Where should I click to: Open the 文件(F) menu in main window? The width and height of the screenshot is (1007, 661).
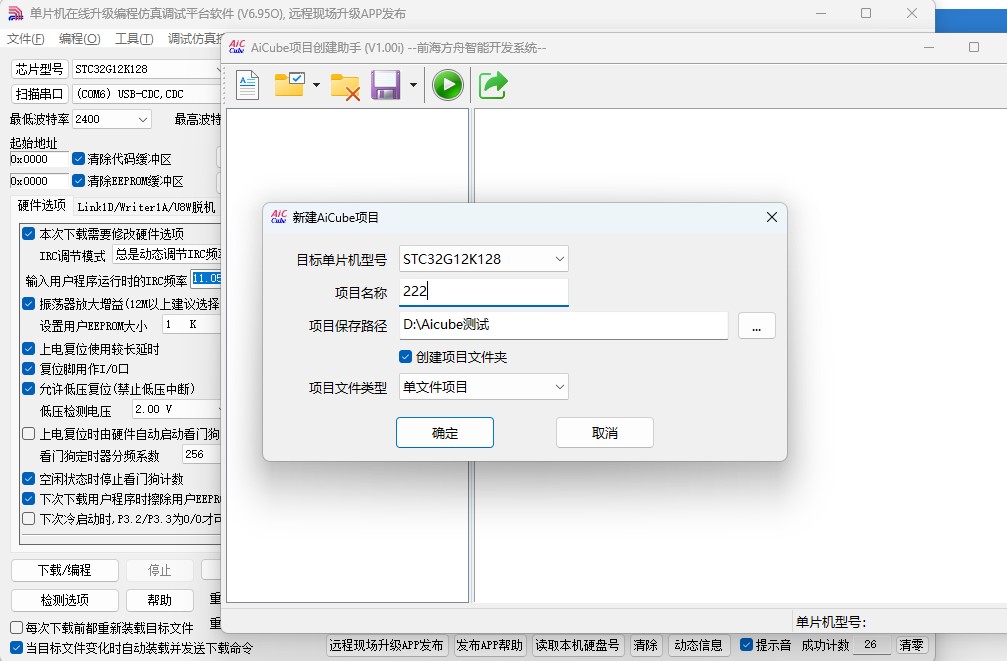point(26,39)
